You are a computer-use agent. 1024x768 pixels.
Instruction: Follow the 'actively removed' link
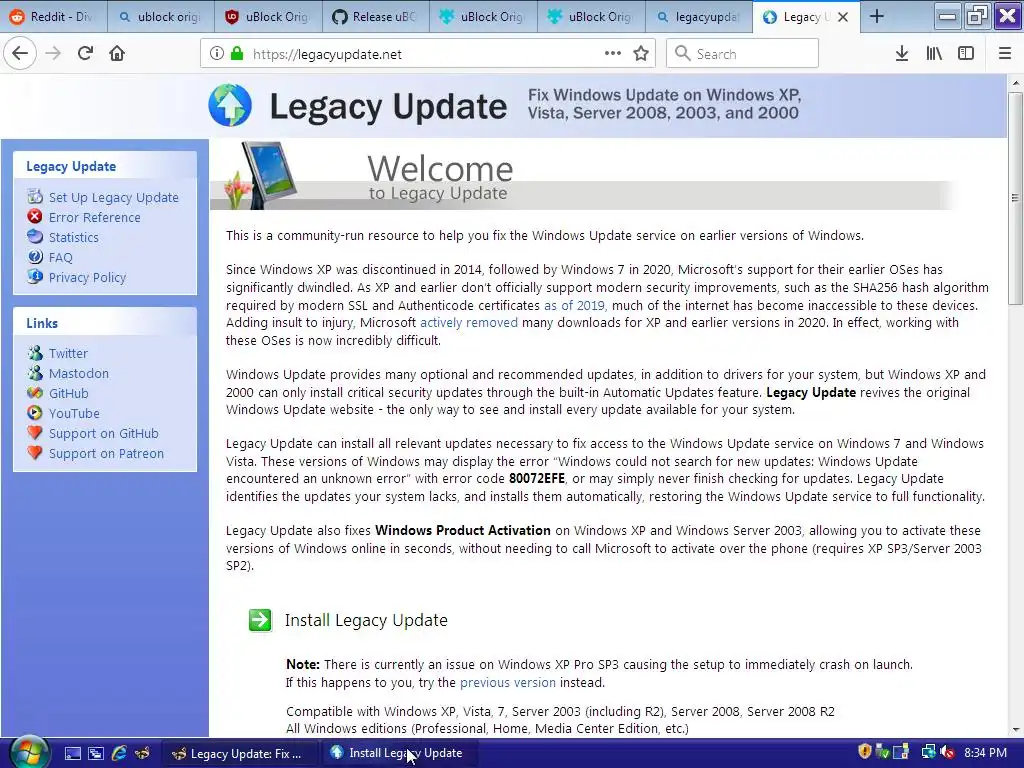click(469, 323)
